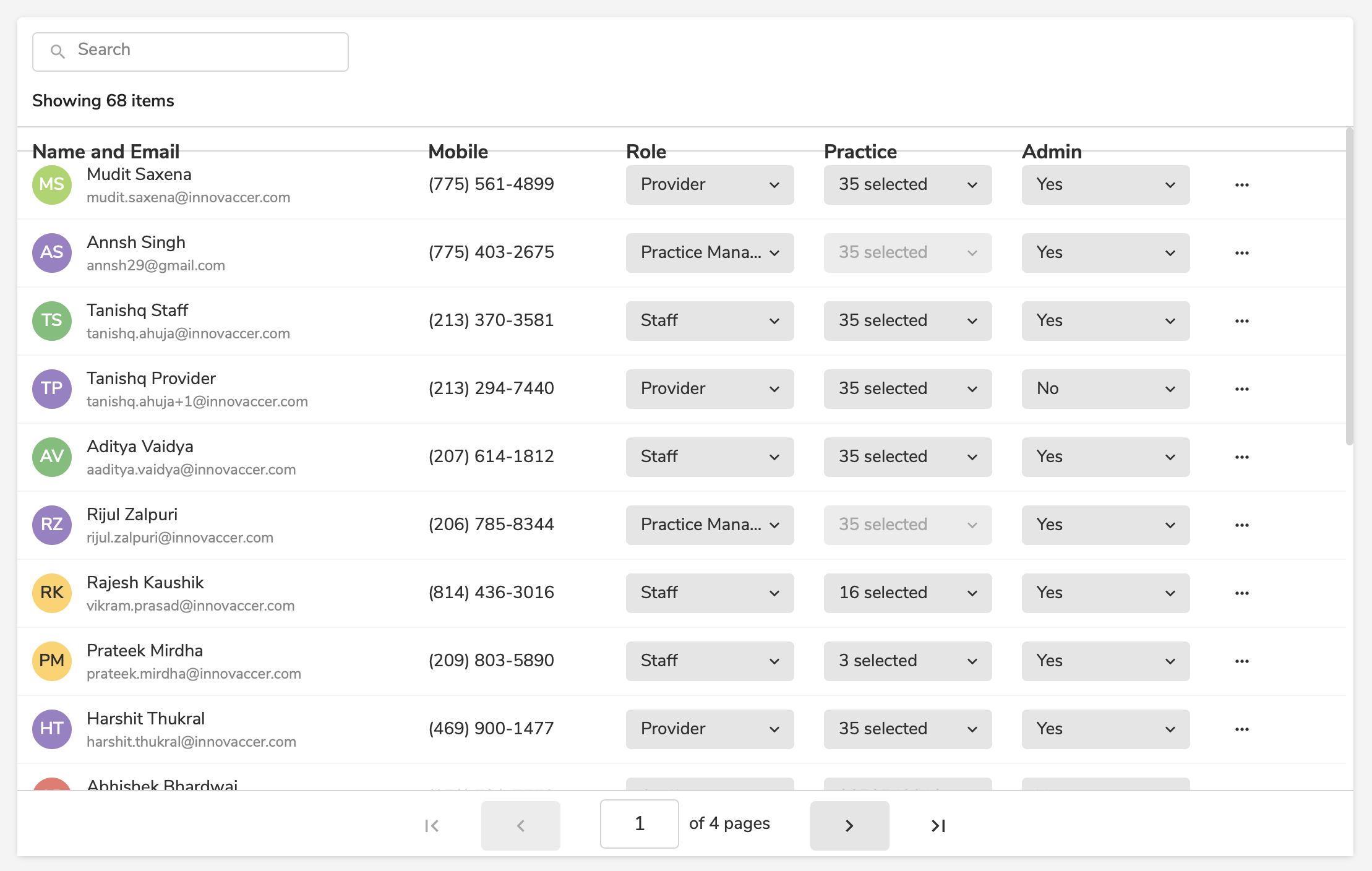
Task: Click the page number input field
Action: pyautogui.click(x=639, y=823)
